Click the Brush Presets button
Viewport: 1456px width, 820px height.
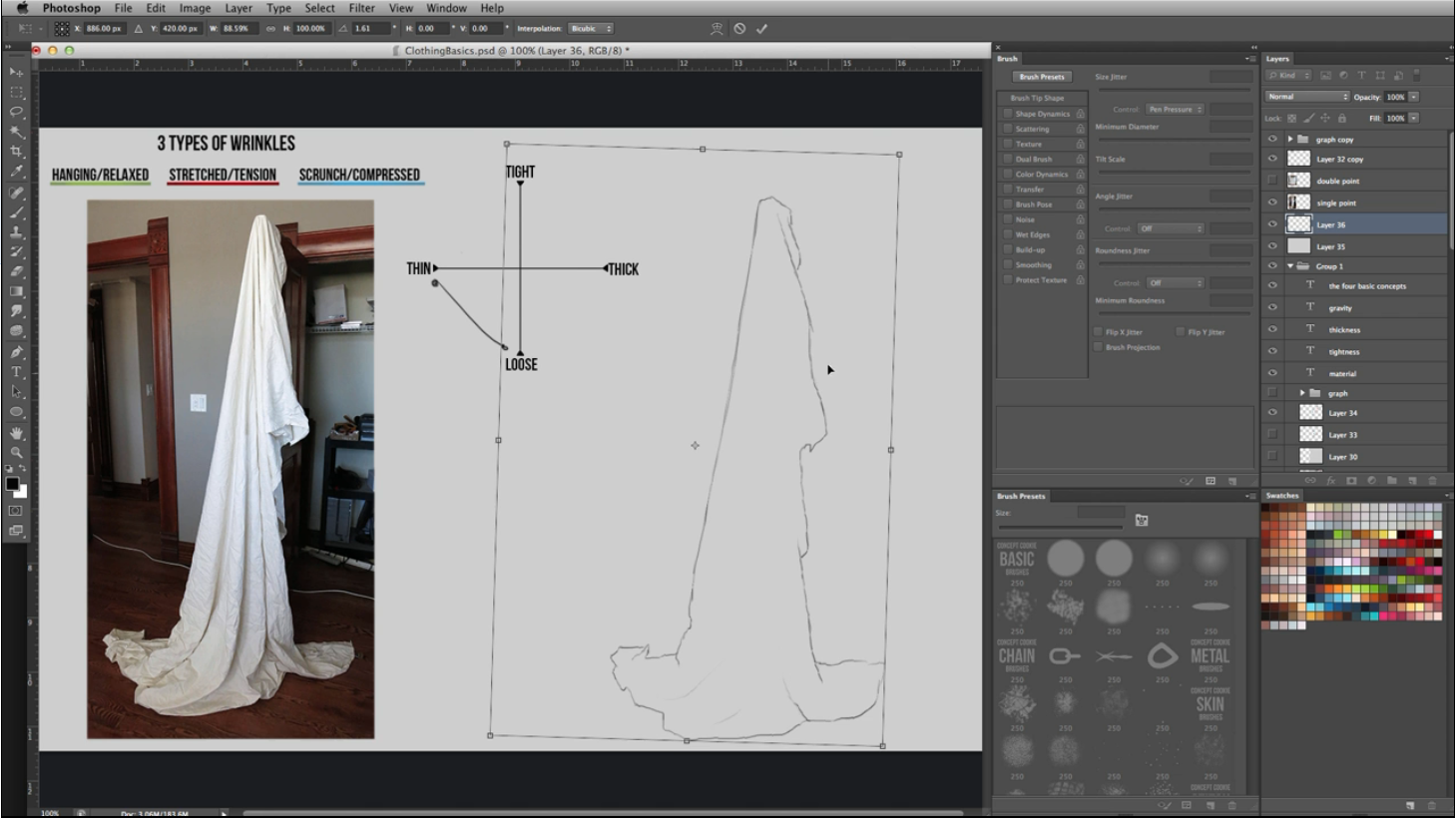point(1041,77)
